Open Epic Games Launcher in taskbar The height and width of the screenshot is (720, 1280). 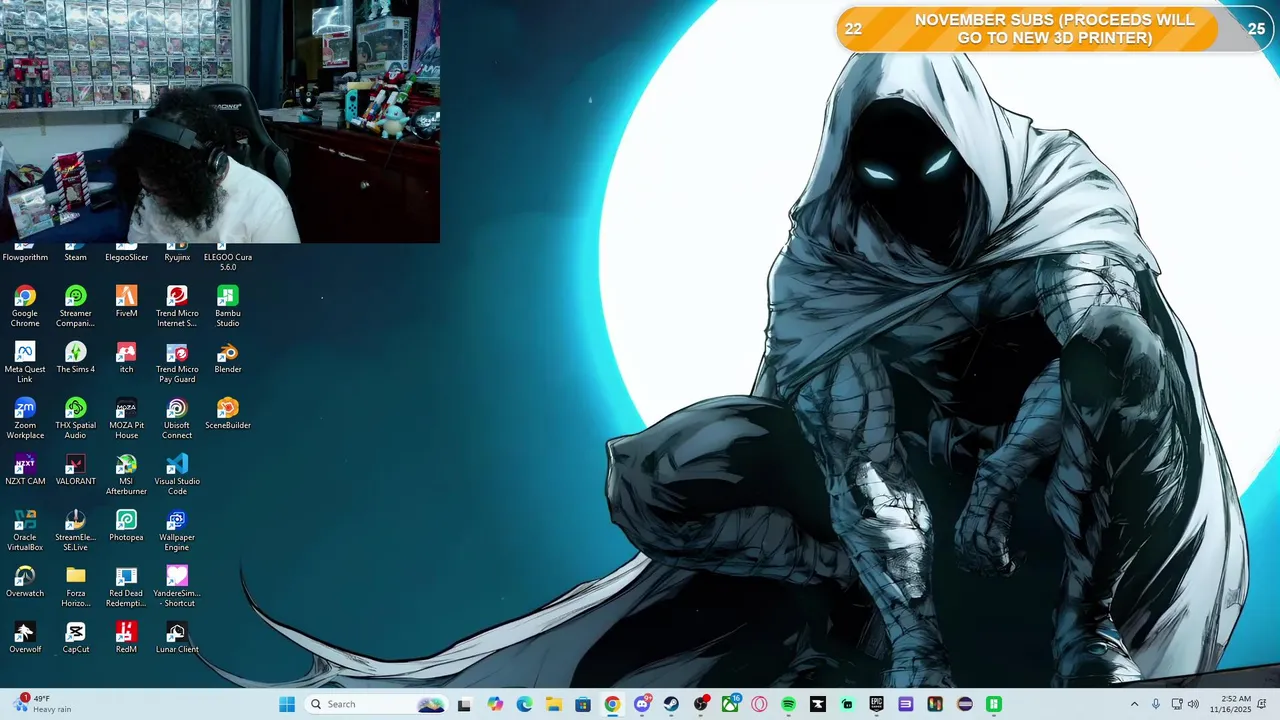pos(876,704)
